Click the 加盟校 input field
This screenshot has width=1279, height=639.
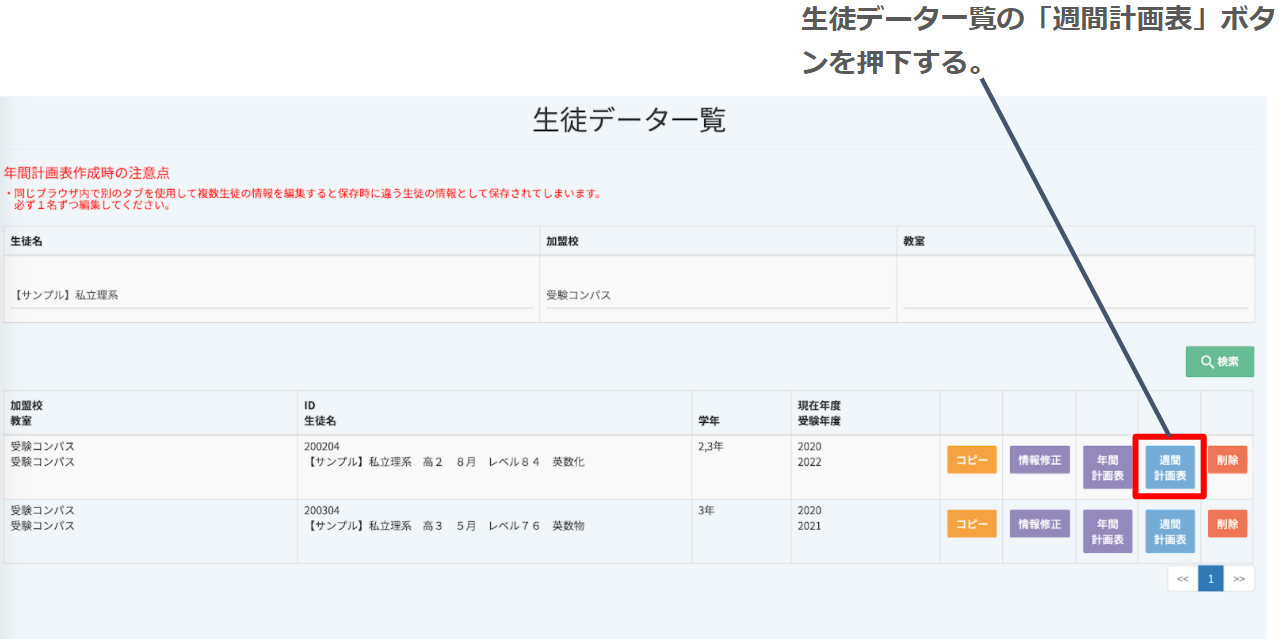716,295
